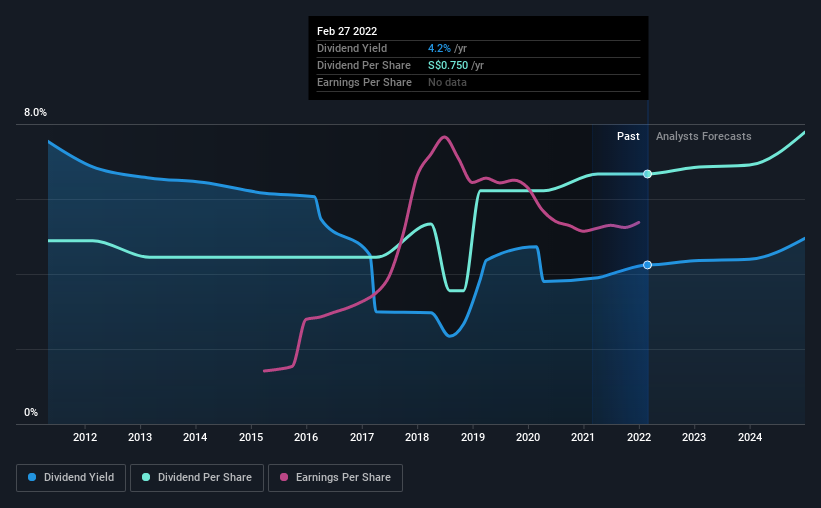Click the 4.2% Dividend Yield value in tooltip
The image size is (821, 508).
439,48
